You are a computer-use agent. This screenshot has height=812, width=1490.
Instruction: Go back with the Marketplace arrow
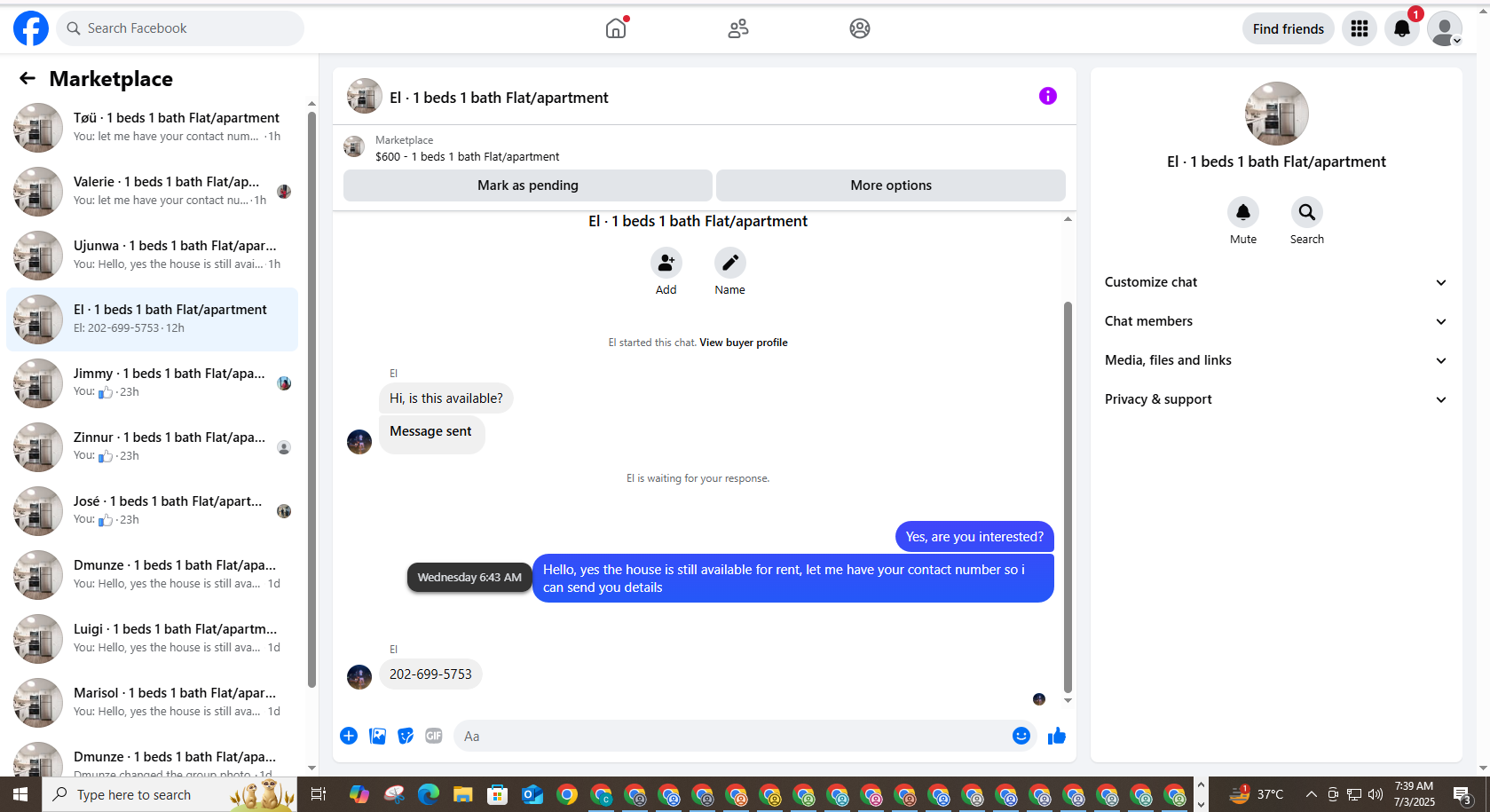[x=28, y=78]
